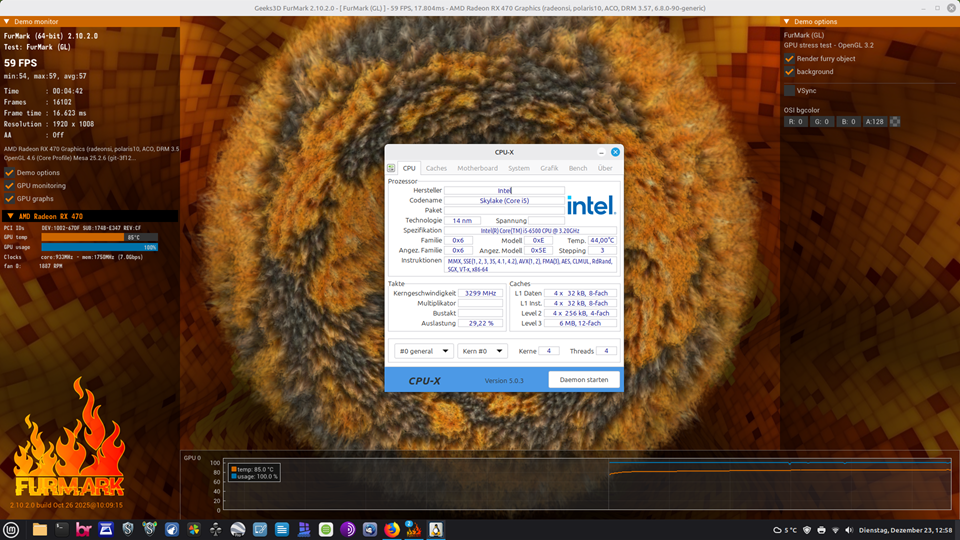Click the Daemon starten button

point(584,380)
